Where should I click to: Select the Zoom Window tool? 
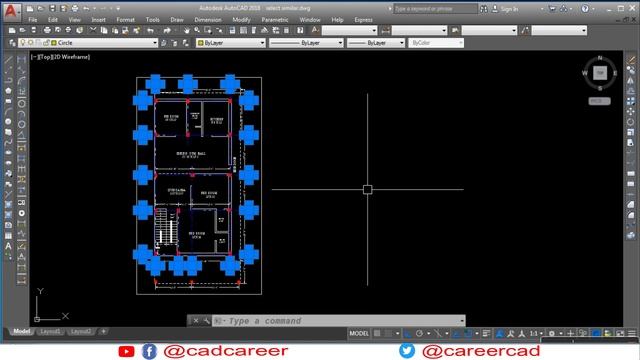[x=208, y=30]
